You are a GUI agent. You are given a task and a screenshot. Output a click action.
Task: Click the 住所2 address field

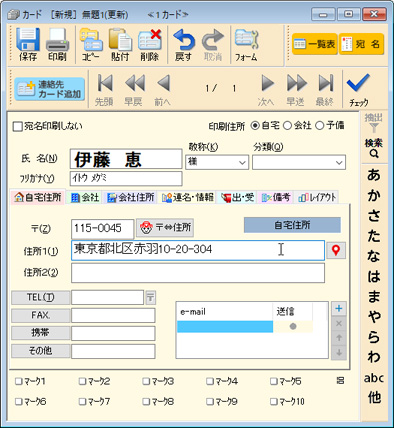pyautogui.click(x=198, y=273)
